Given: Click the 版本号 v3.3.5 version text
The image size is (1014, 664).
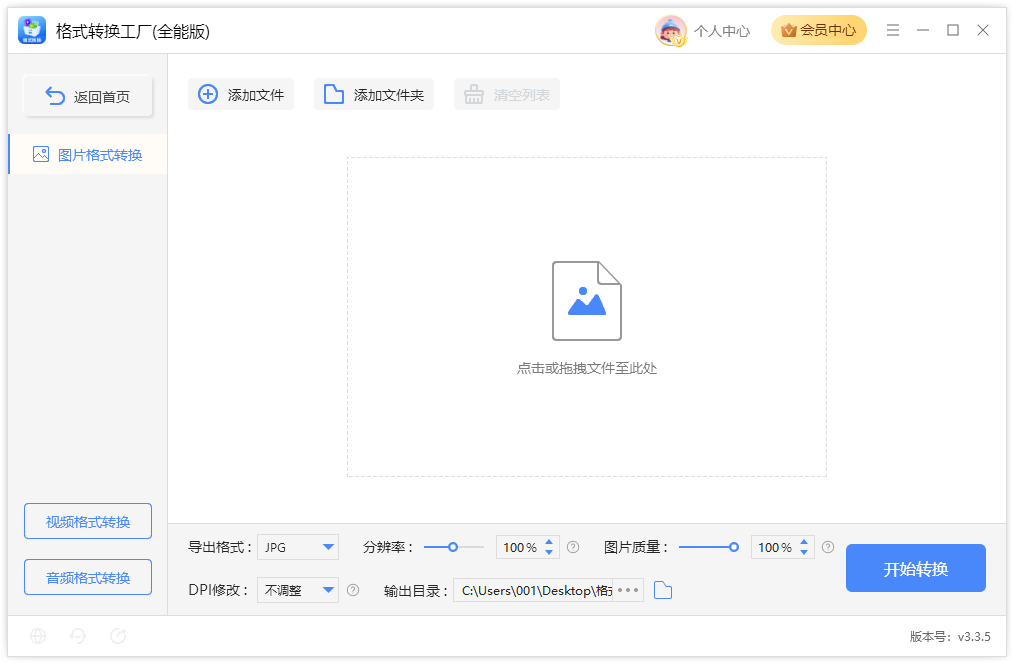Looking at the screenshot, I should tap(950, 637).
